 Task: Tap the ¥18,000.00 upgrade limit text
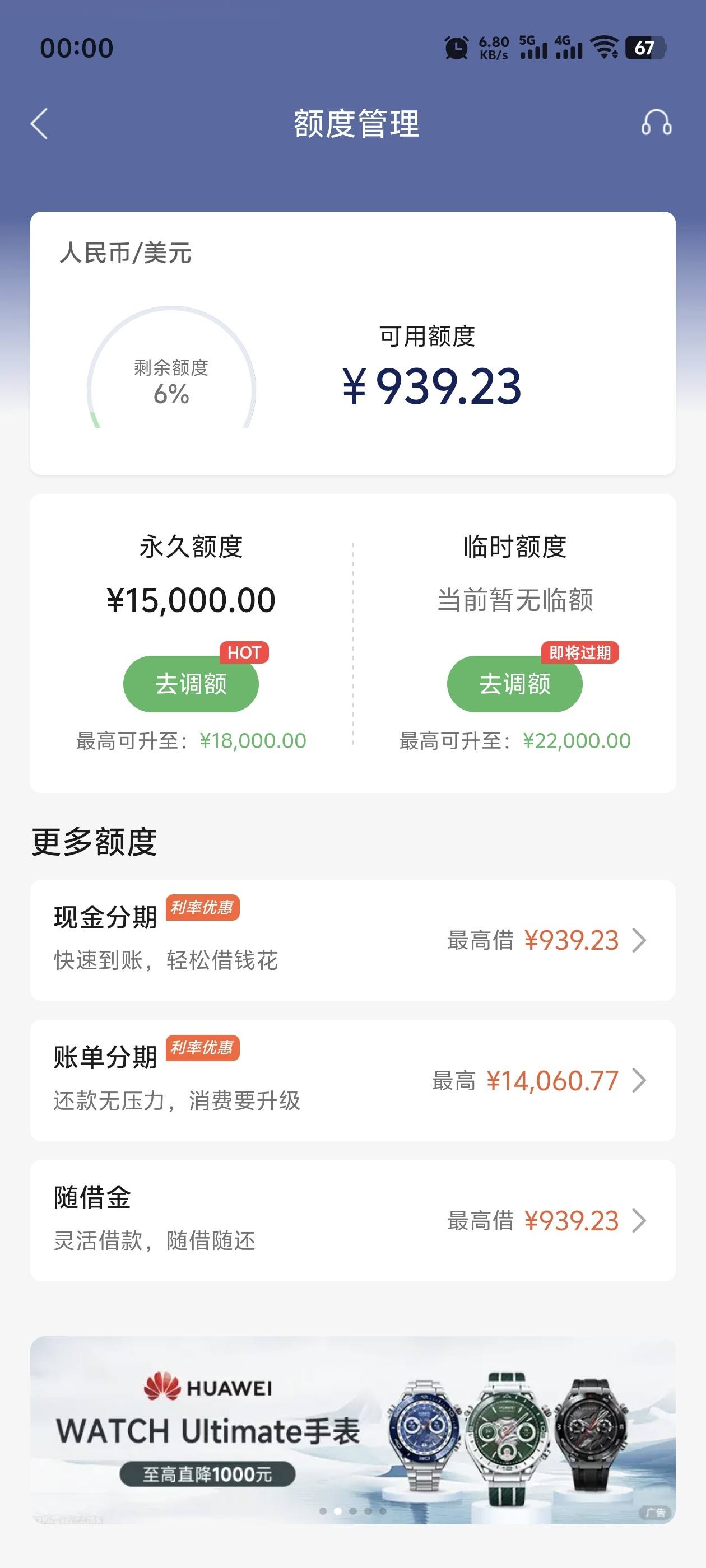click(x=253, y=741)
